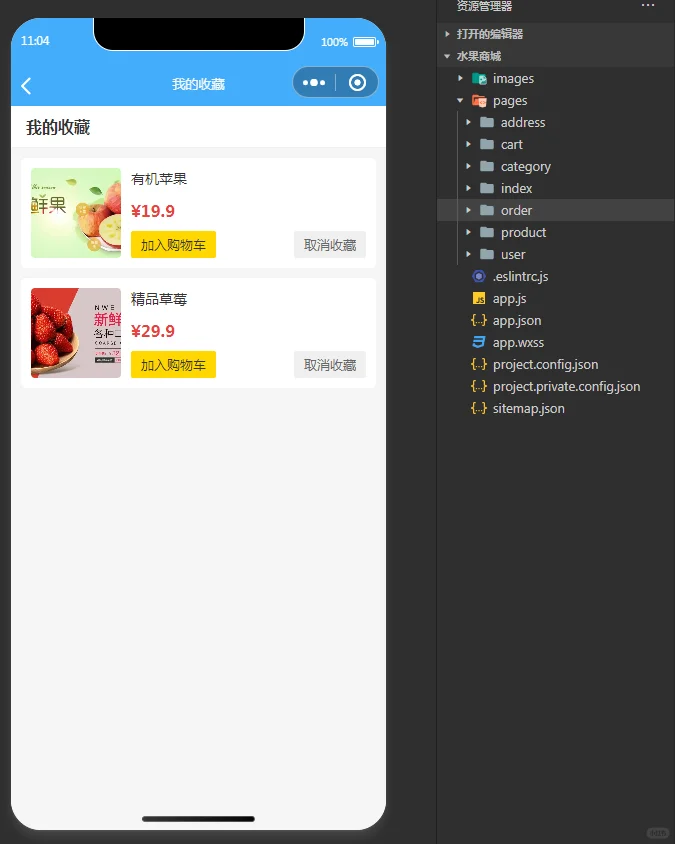Click the braces icon beside project.private.config.json
The image size is (675, 844).
tap(479, 386)
